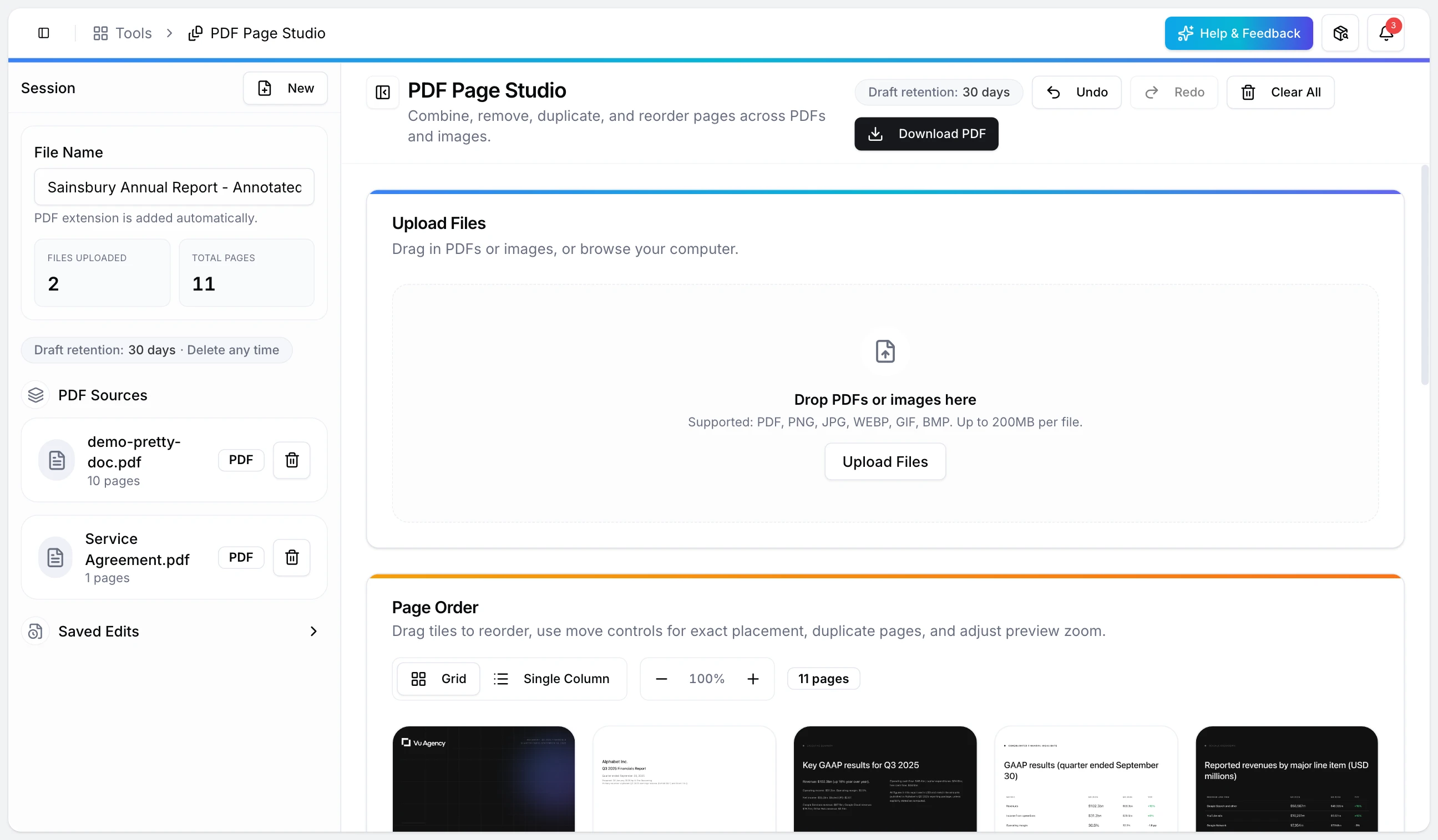1438x840 pixels.
Task: Increase preview zoom with plus
Action: pyautogui.click(x=753, y=679)
